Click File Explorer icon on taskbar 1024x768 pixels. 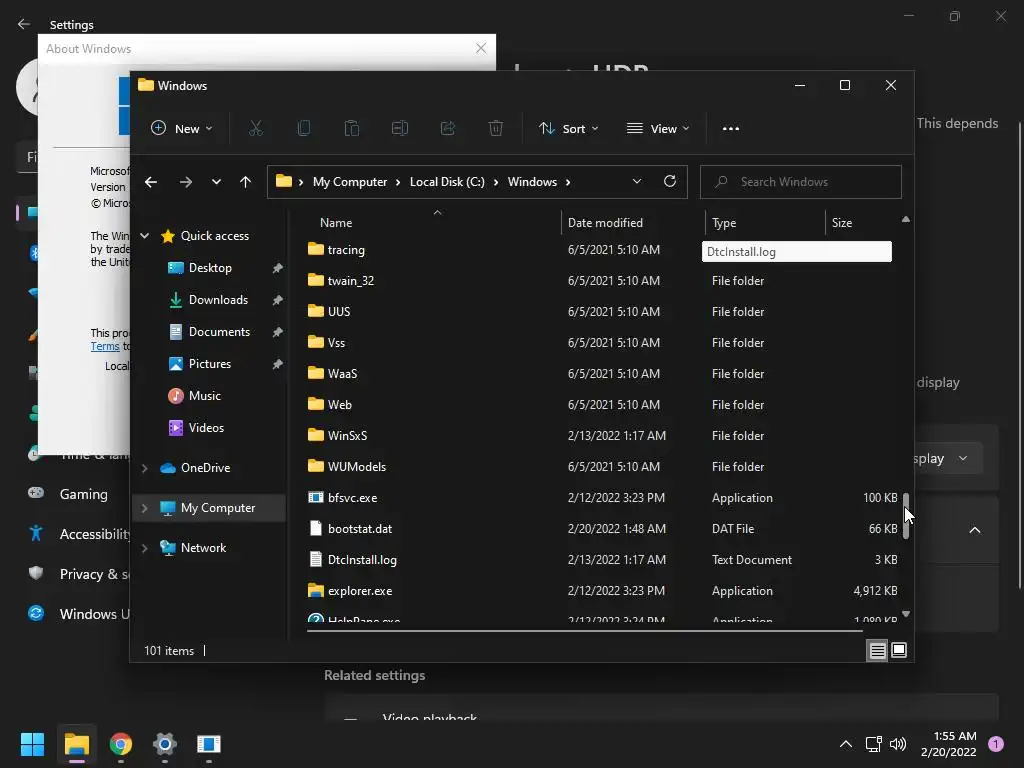pyautogui.click(x=76, y=744)
